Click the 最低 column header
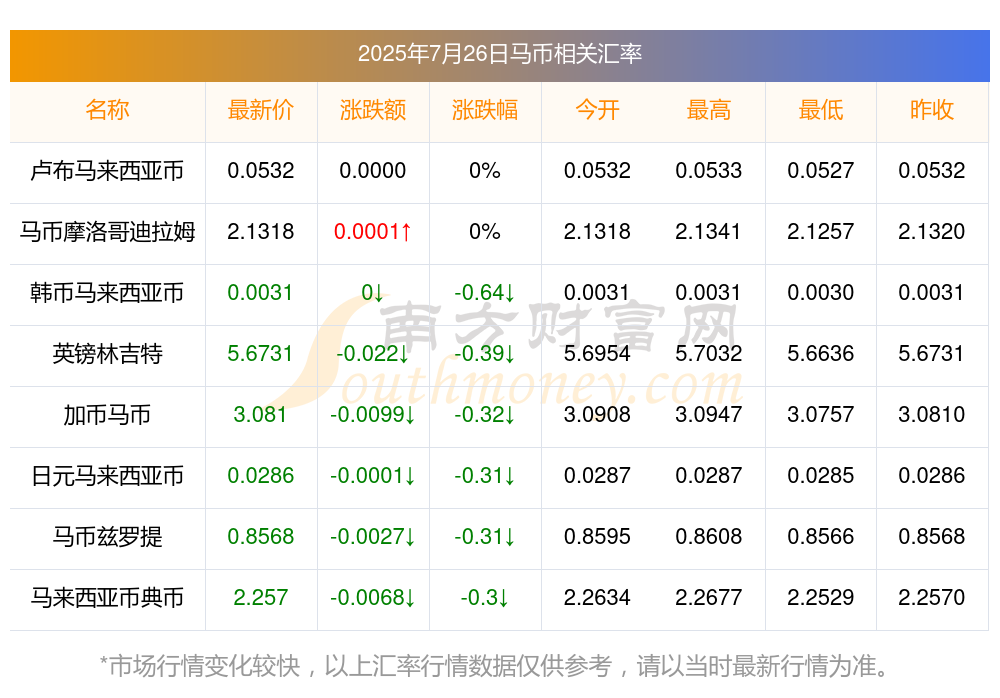The height and width of the screenshot is (698, 1000). [x=821, y=110]
